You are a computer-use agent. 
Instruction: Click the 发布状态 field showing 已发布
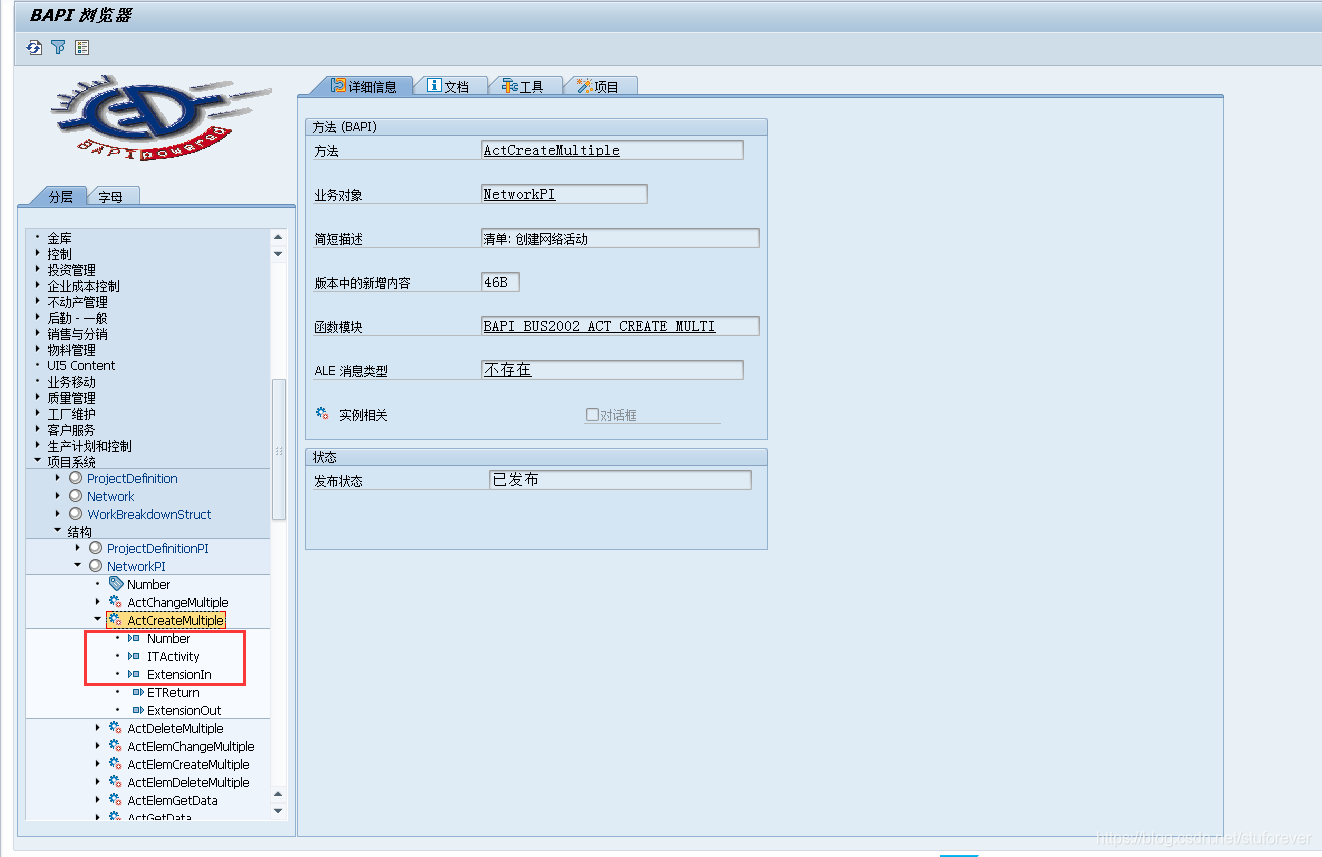point(621,480)
